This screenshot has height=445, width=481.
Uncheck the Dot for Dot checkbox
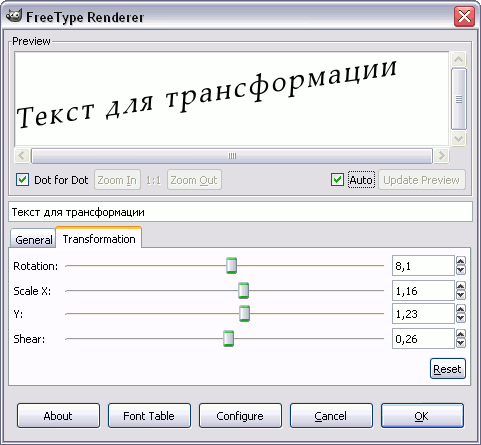pos(22,180)
